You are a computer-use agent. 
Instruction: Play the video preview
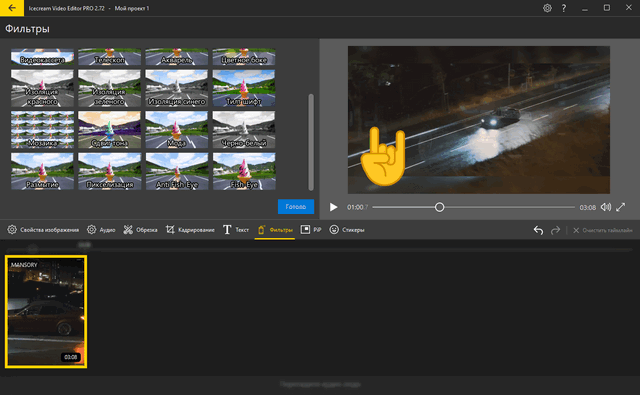pyautogui.click(x=333, y=207)
